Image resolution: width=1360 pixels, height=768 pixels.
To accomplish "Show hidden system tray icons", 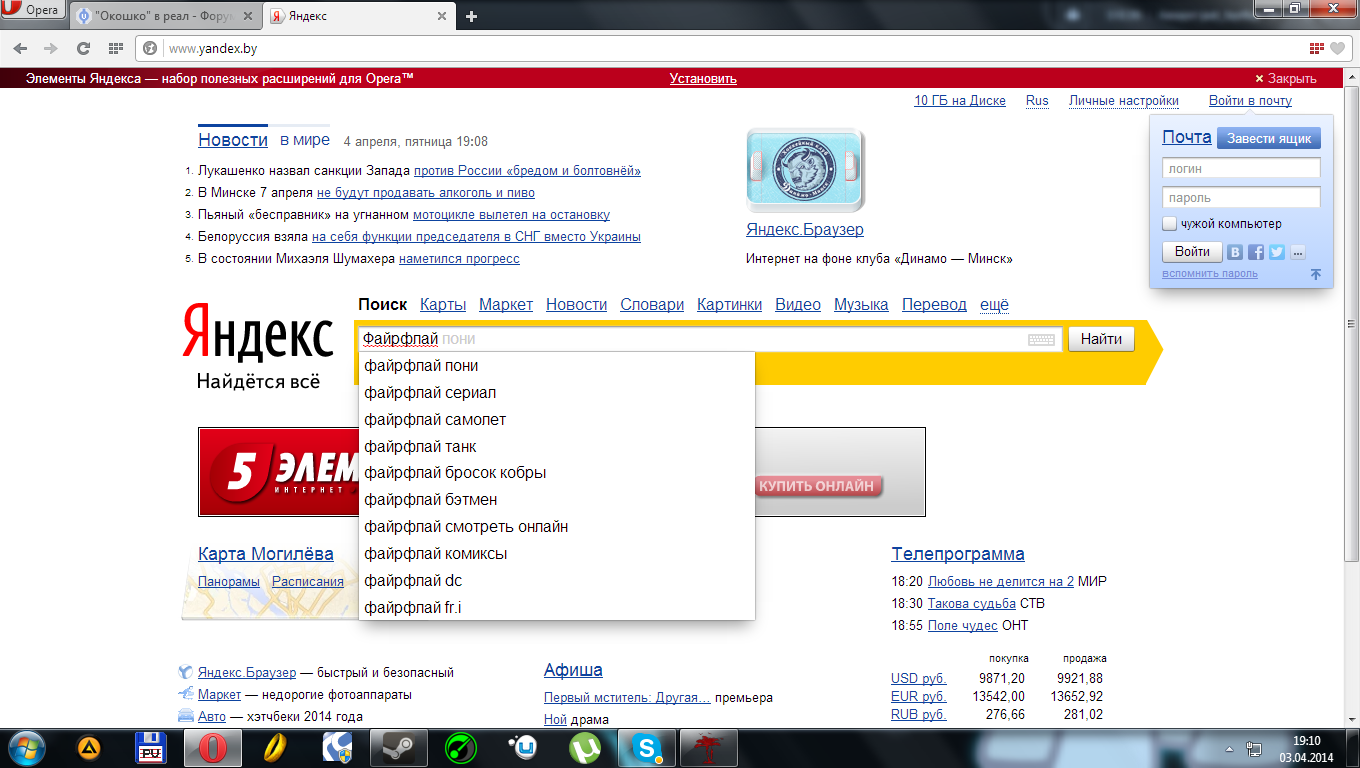I will pyautogui.click(x=1229, y=748).
